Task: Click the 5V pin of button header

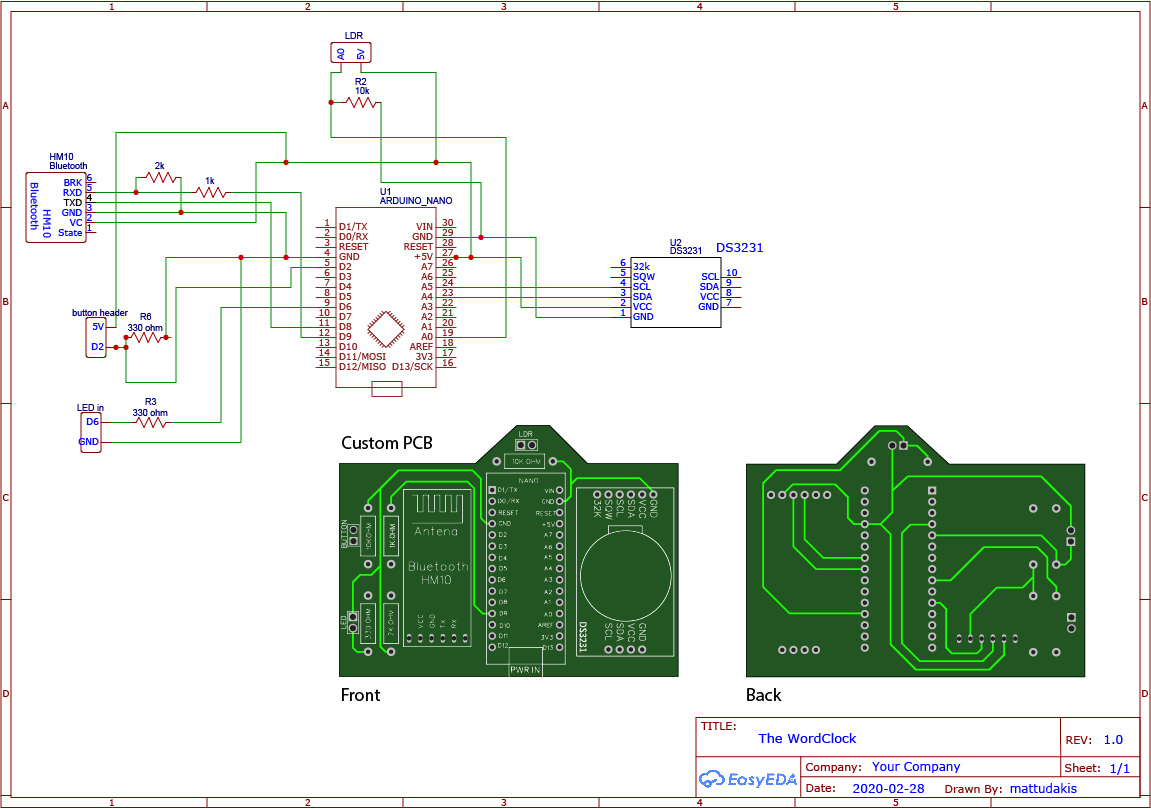Action: click(98, 327)
